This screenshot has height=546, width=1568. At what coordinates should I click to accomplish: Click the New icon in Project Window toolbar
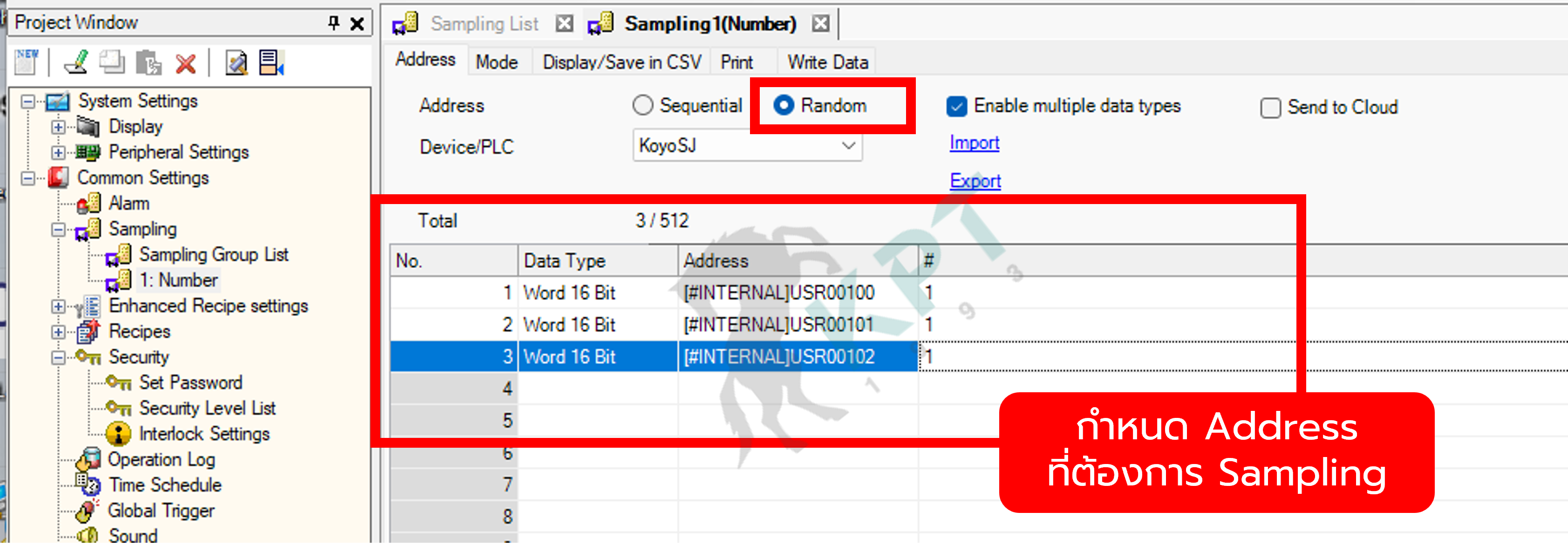coord(27,62)
